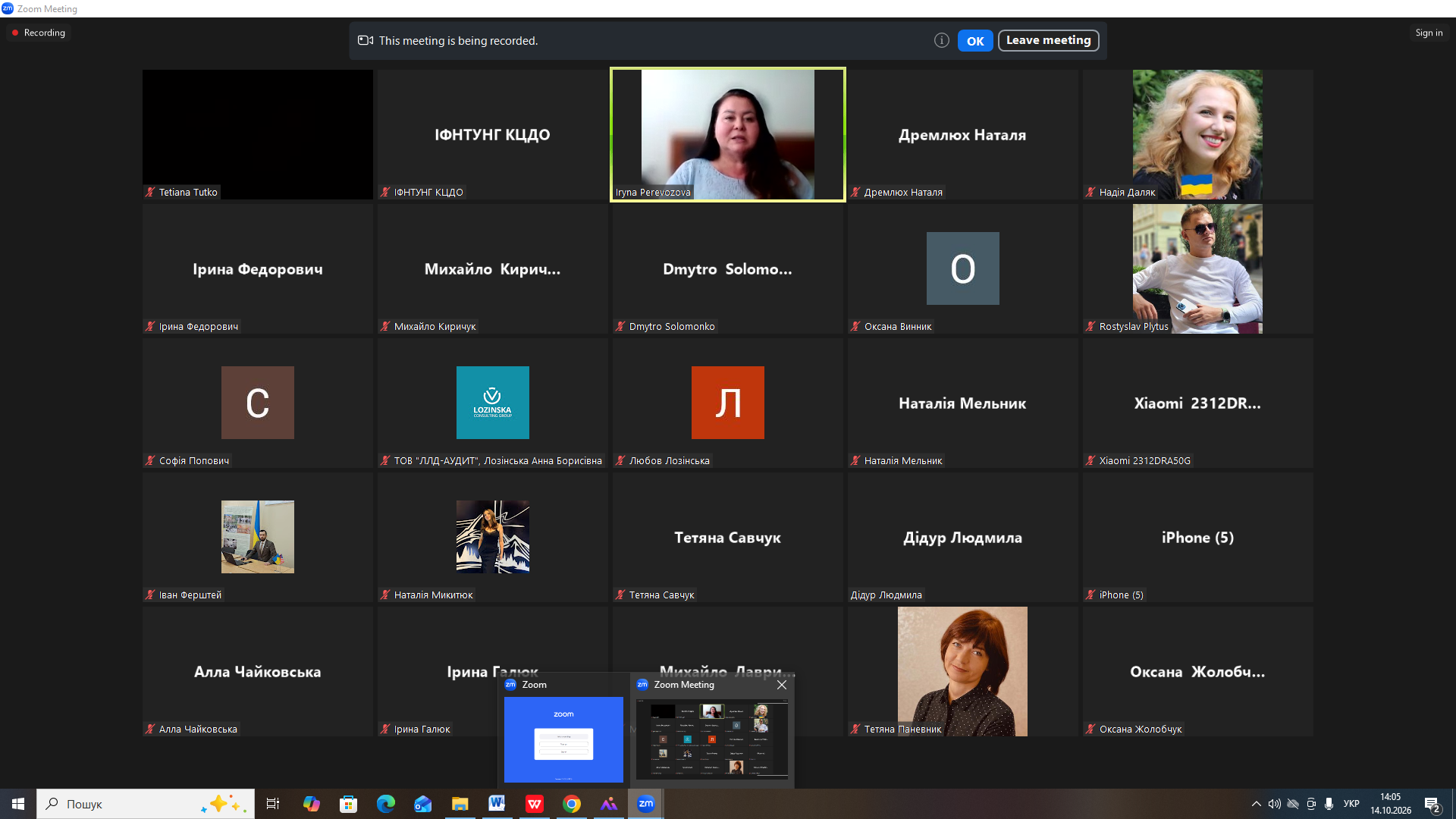Screen dimensions: 1456x819
Task: Open the Windows Start menu
Action: (18, 804)
